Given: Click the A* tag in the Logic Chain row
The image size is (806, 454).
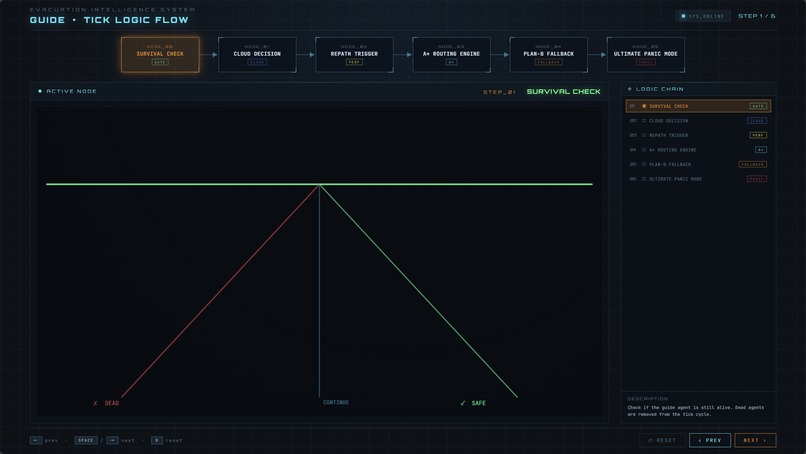Looking at the screenshot, I should click(761, 150).
